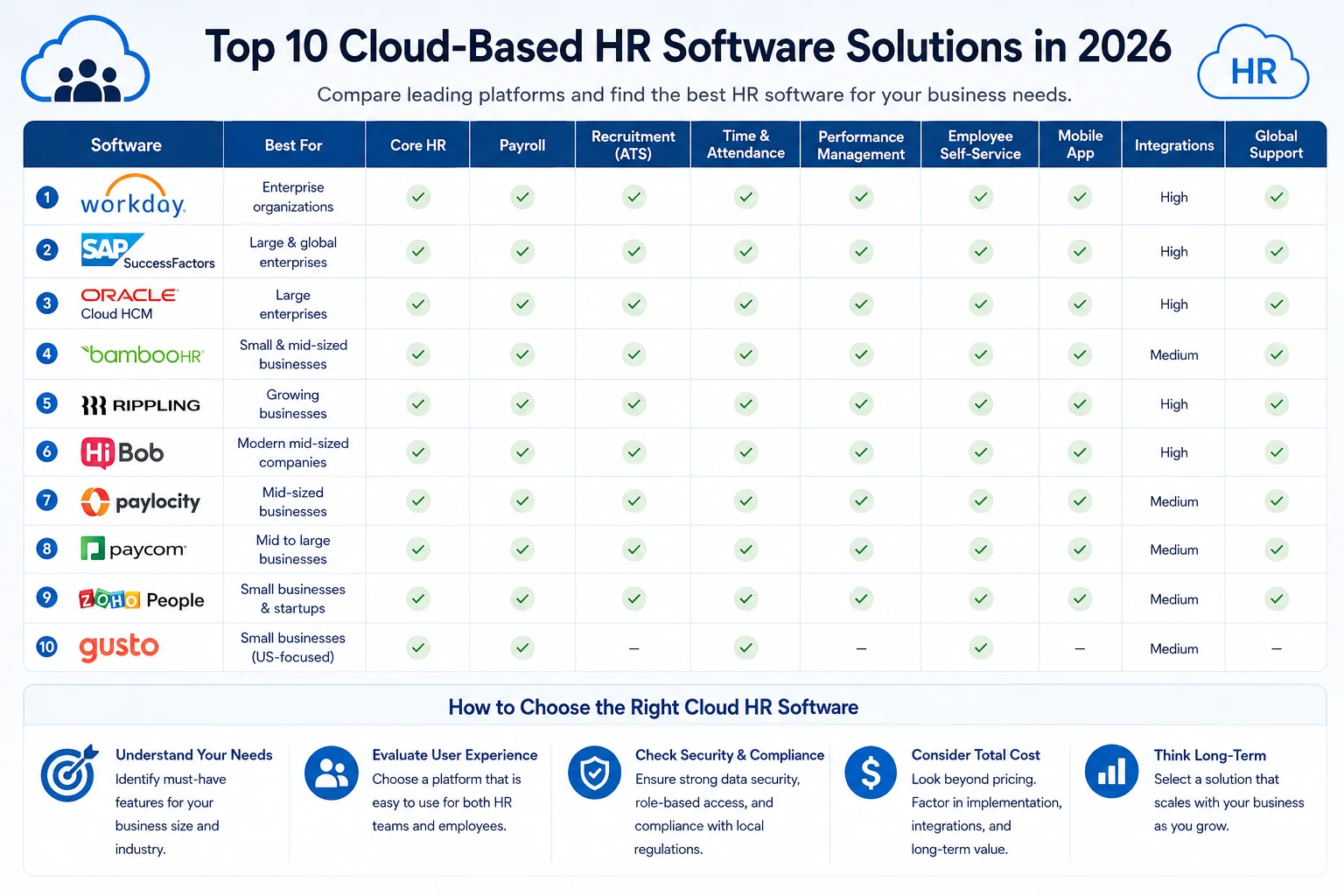Click HiBob's Employee Self-Service checkmark
1344x896 pixels.
point(981,452)
